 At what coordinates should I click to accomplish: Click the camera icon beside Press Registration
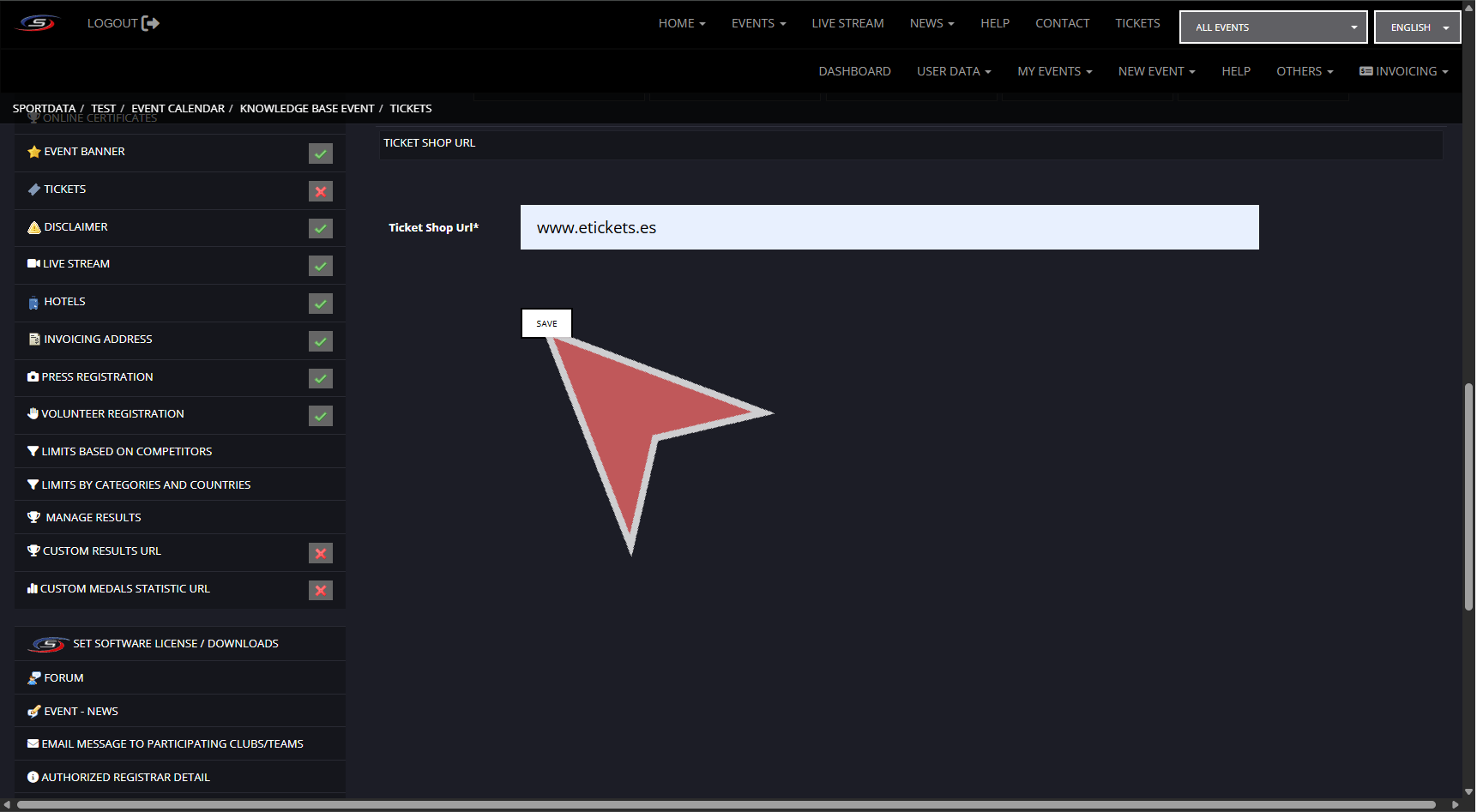tap(33, 377)
